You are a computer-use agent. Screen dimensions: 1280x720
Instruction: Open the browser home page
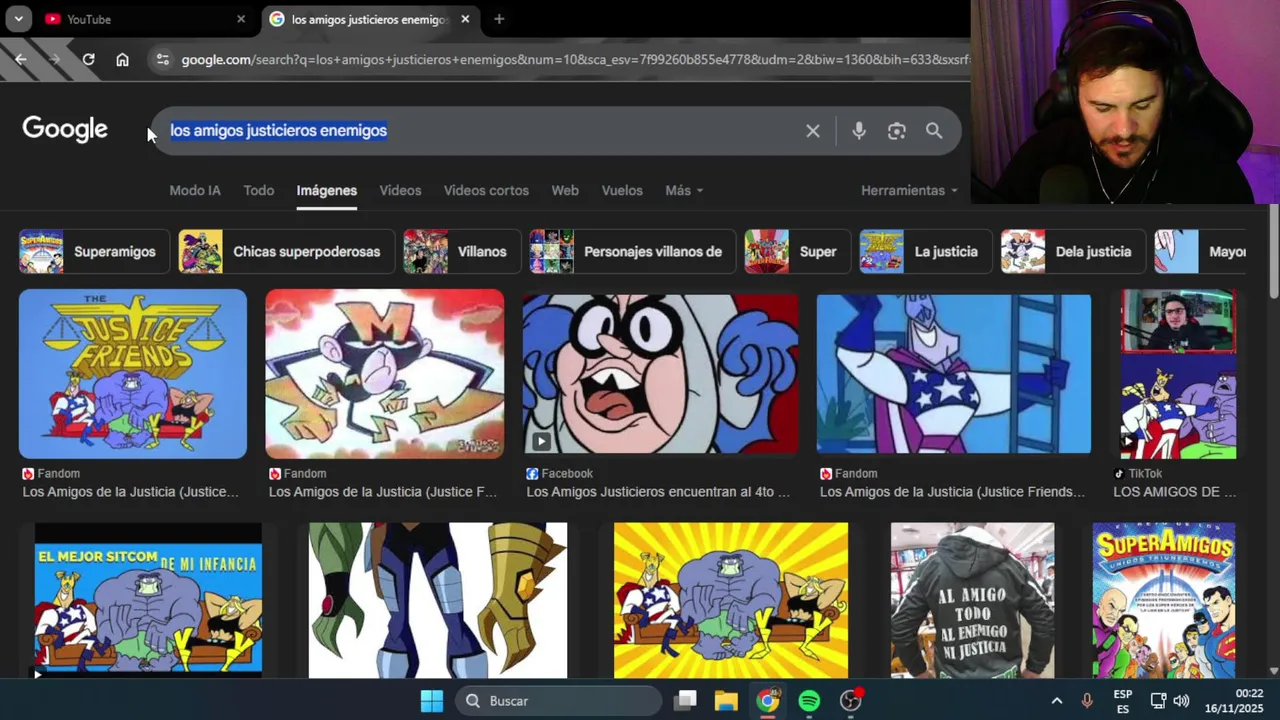(122, 60)
